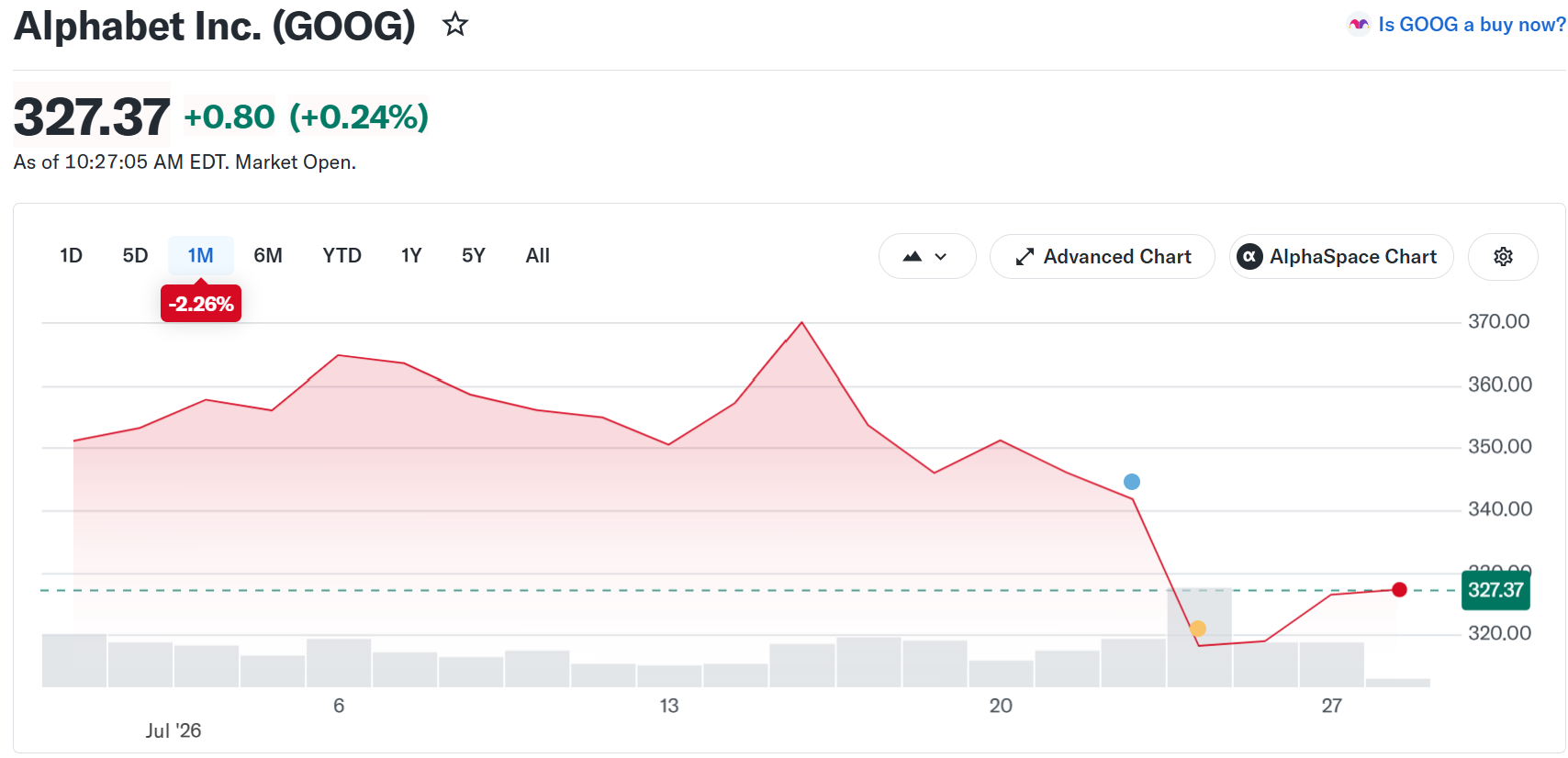
Task: Select the 1M time range
Action: coord(200,256)
